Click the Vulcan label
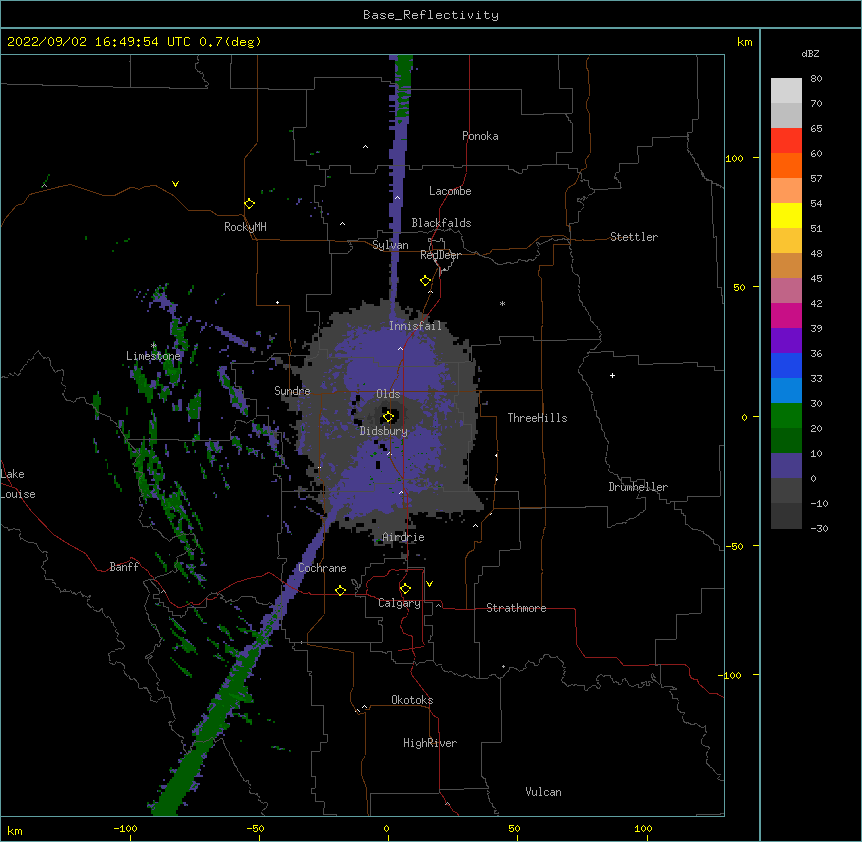Image resolution: width=862 pixels, height=842 pixels. [x=543, y=792]
